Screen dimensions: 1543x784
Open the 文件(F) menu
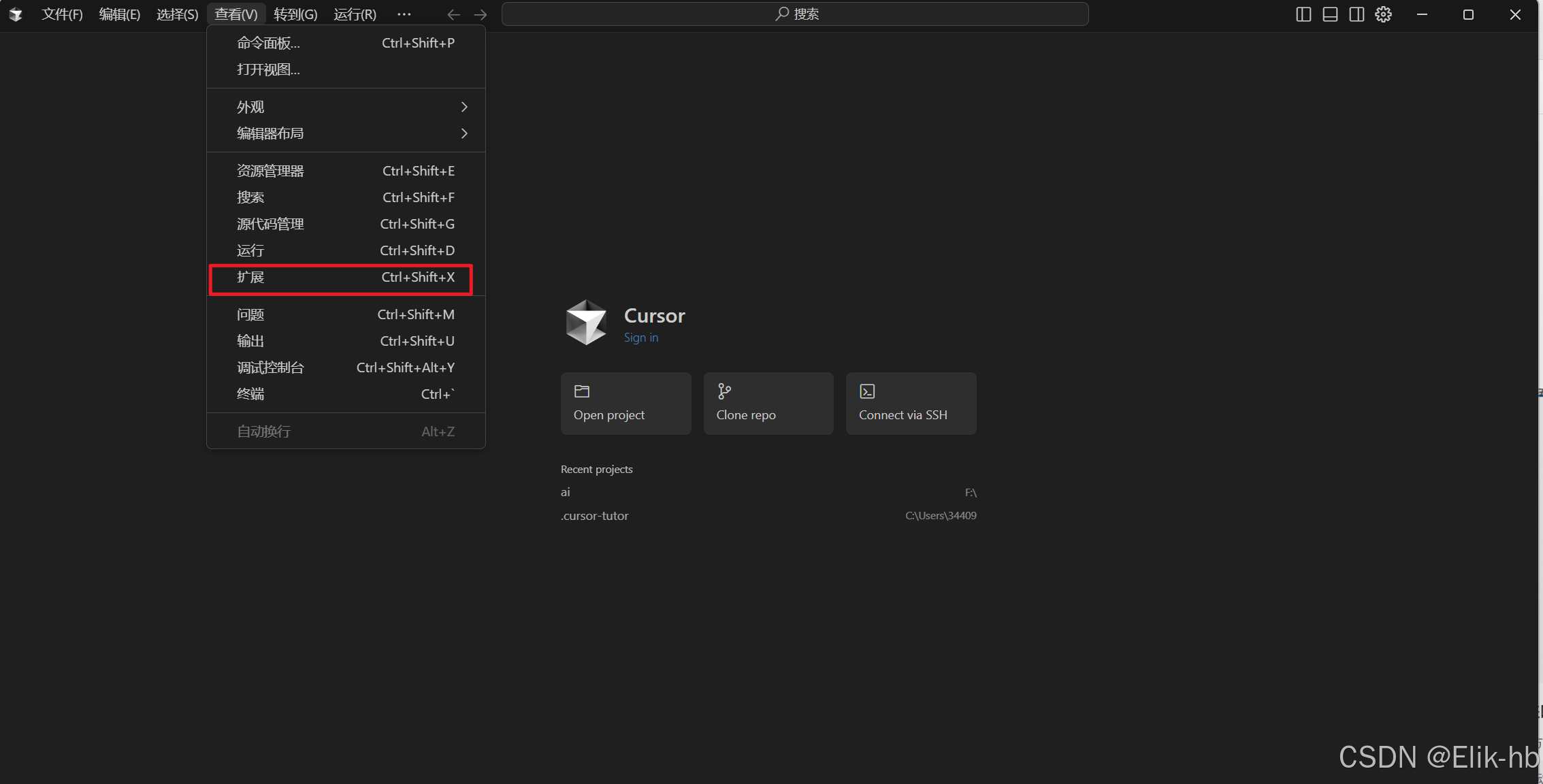click(62, 14)
